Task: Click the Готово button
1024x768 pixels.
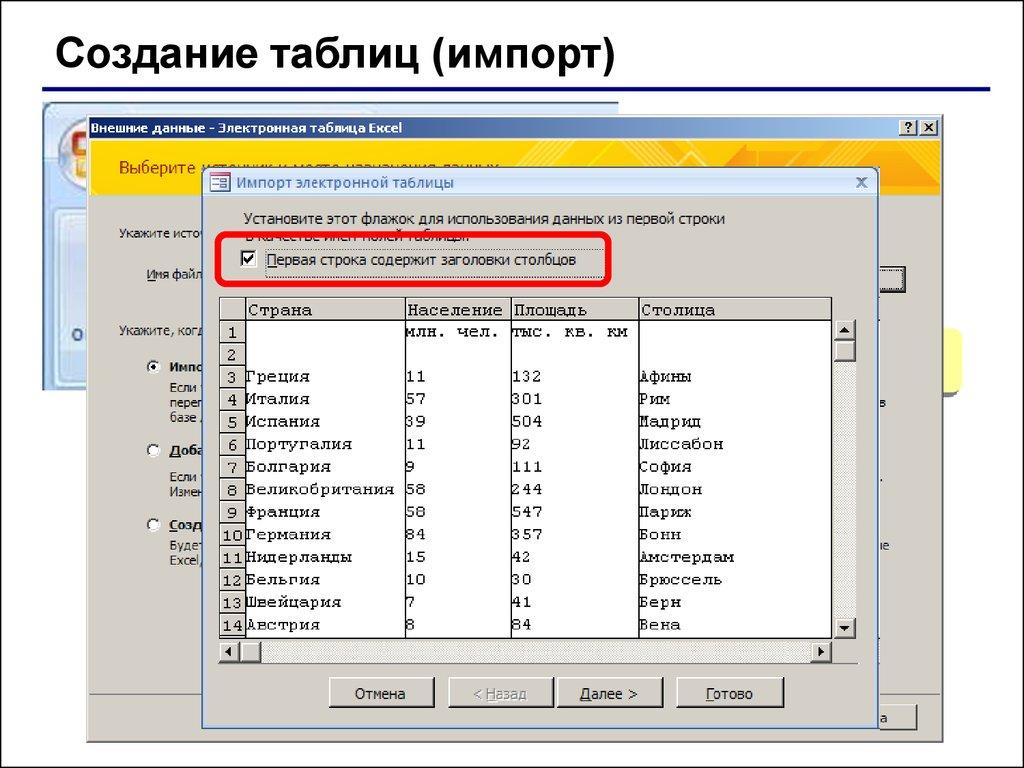Action: [x=729, y=693]
